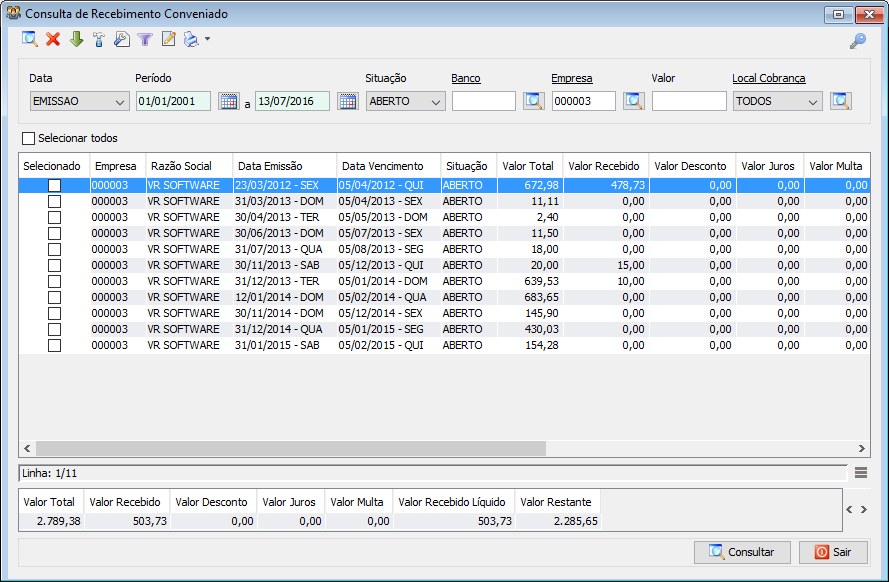
Task: Check the Selecionar todos checkbox
Action: (28, 138)
